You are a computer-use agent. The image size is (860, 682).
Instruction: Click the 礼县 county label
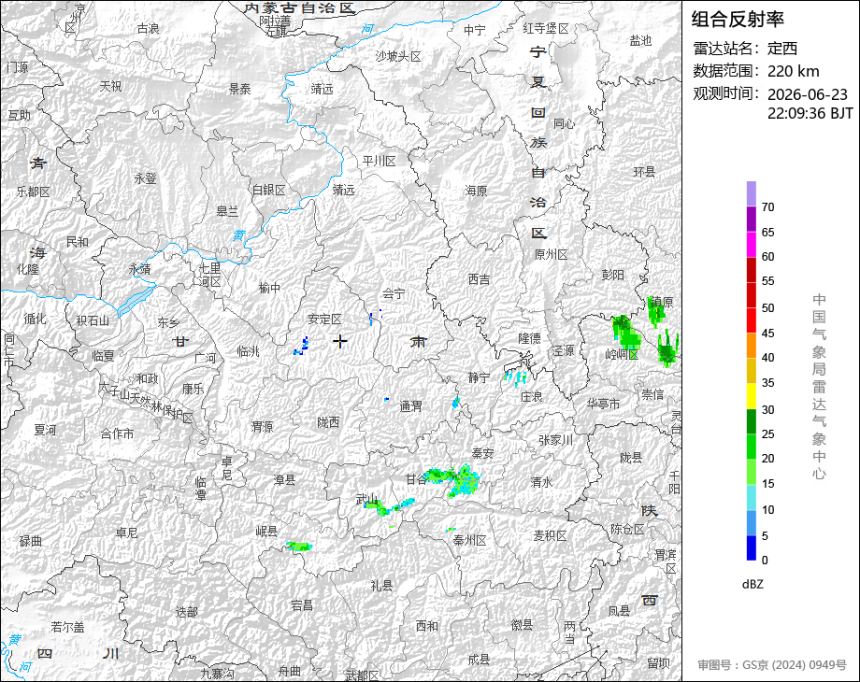(x=382, y=585)
